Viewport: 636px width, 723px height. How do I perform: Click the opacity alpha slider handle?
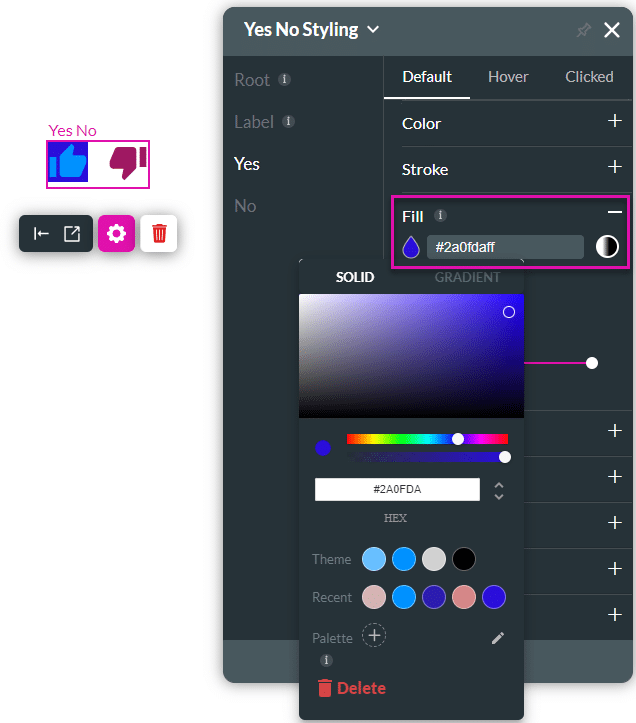tap(505, 457)
